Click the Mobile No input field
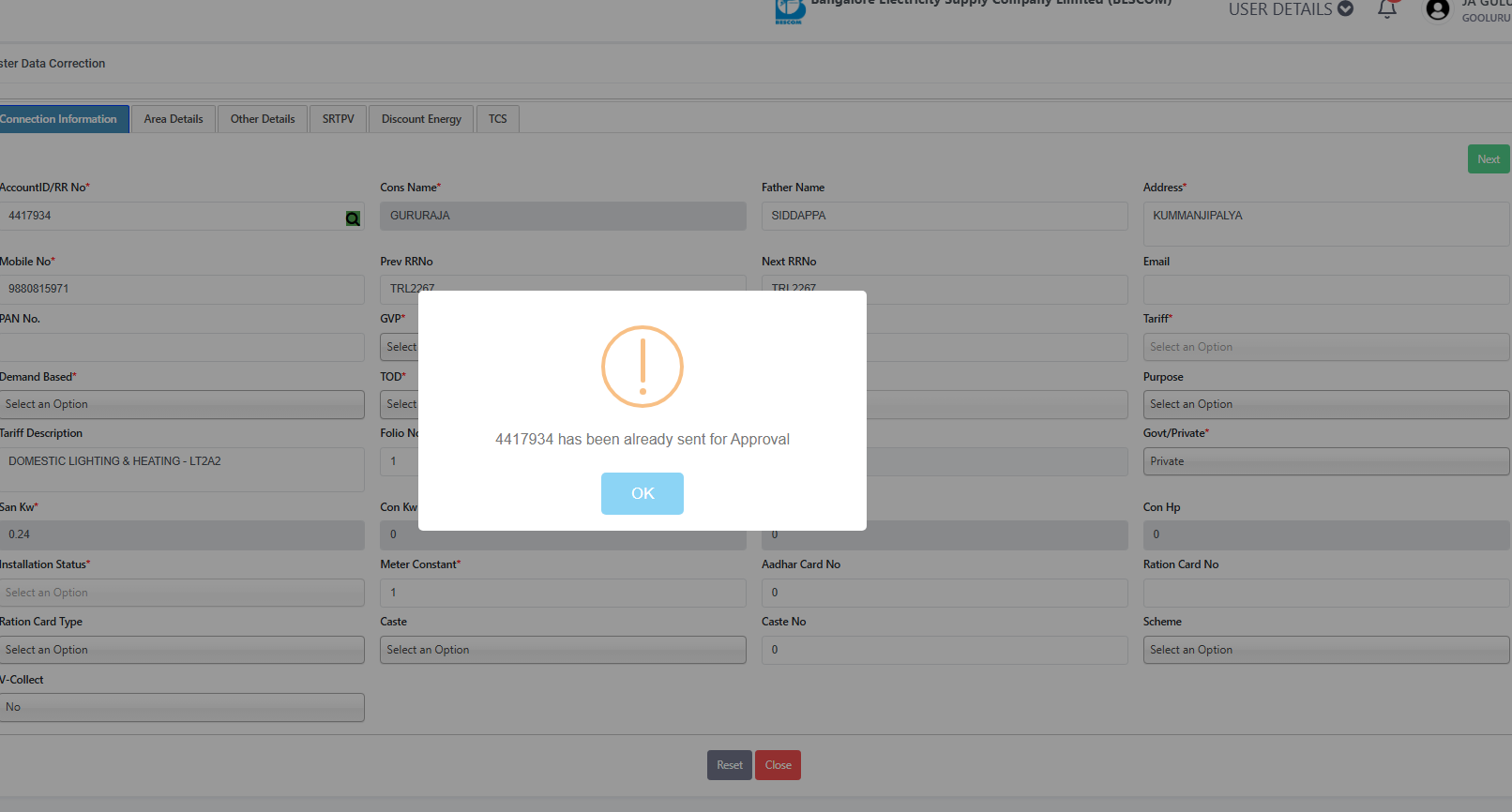1512x812 pixels. 181,289
